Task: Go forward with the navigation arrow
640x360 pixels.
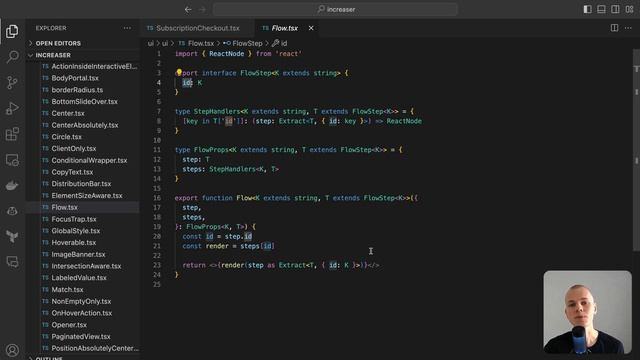Action: point(202,9)
